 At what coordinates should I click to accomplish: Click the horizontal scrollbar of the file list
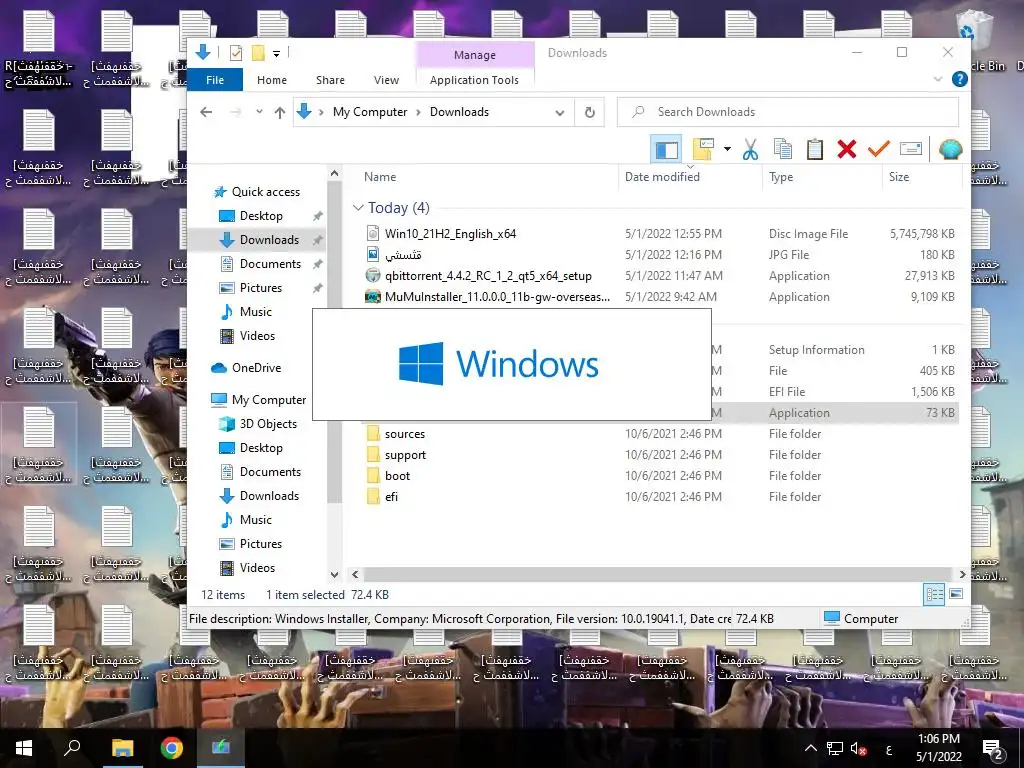pos(658,575)
